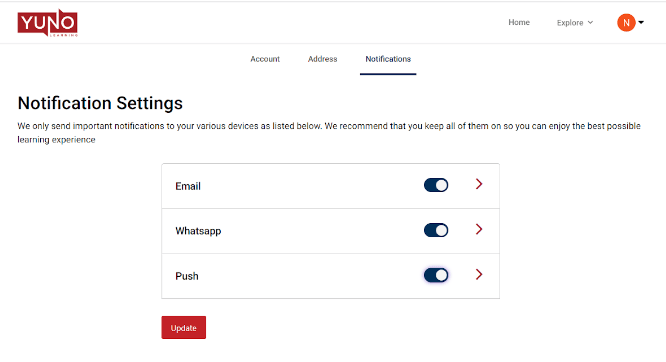Switch to the Address tab
The image size is (666, 362).
point(322,59)
